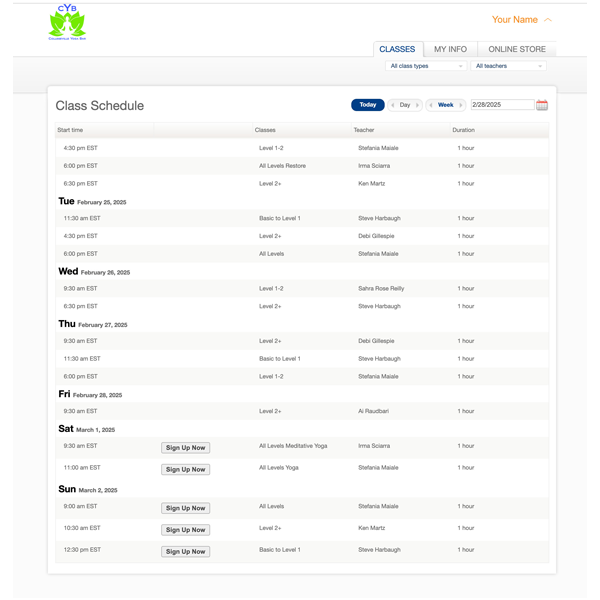Switch to Day view

tap(405, 105)
